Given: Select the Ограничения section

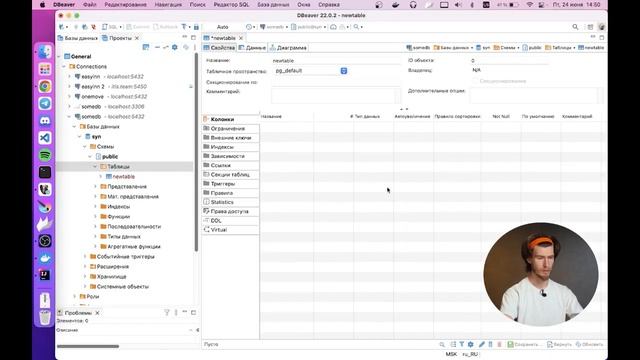Looking at the screenshot, I should coord(230,129).
